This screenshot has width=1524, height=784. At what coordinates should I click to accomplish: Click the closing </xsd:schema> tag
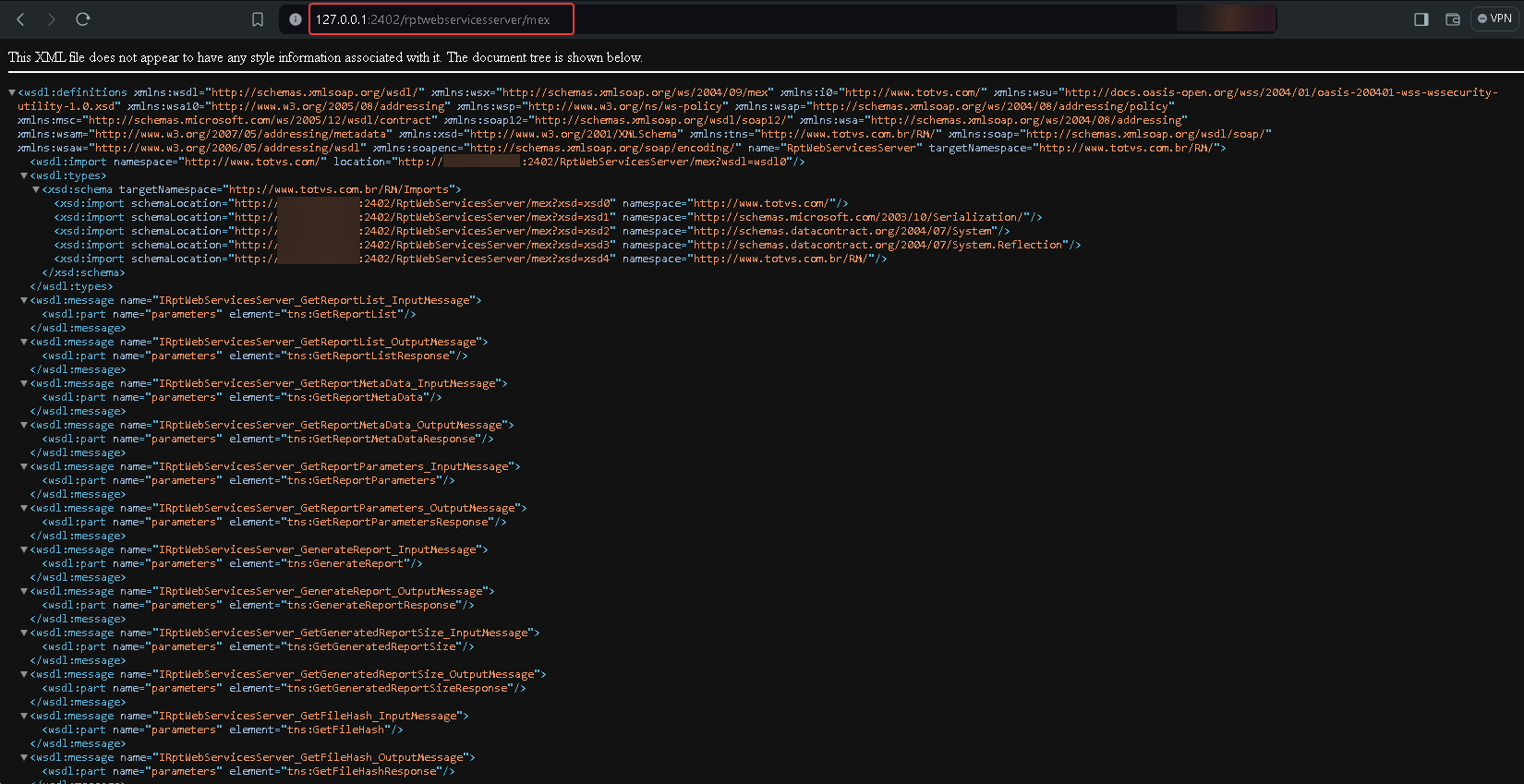[83, 272]
